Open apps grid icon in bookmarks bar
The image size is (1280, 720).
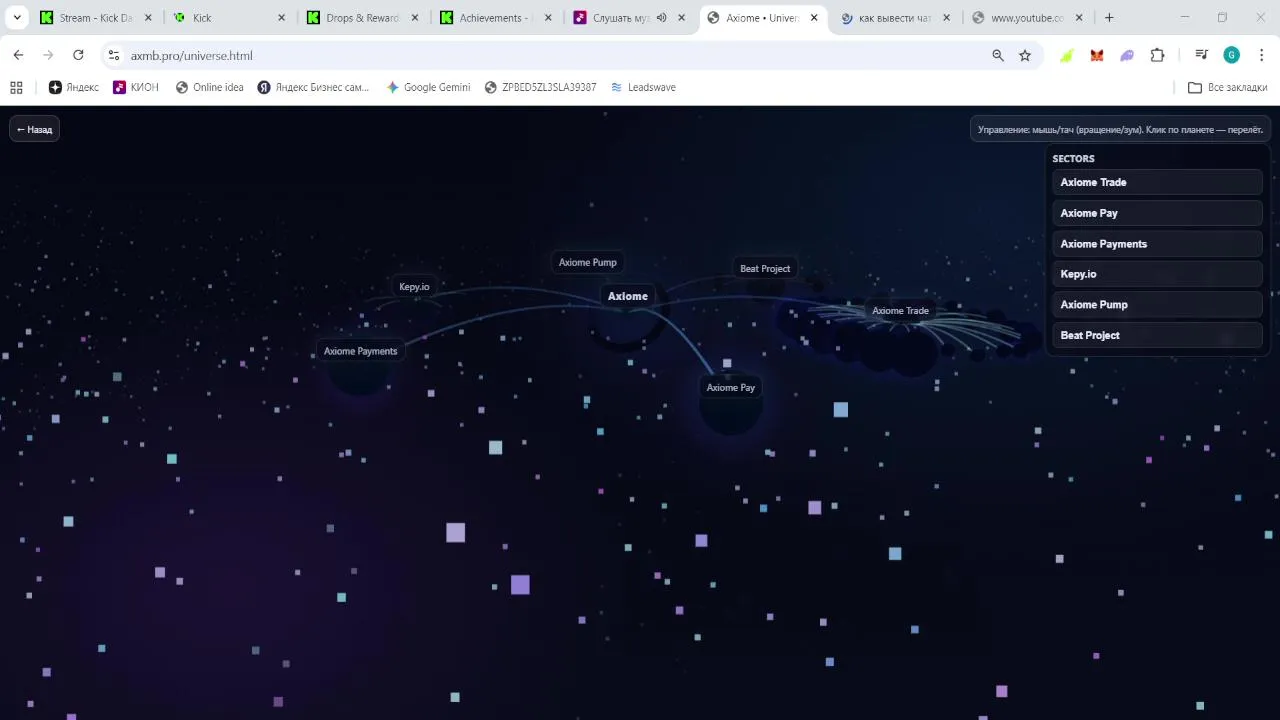[x=16, y=87]
